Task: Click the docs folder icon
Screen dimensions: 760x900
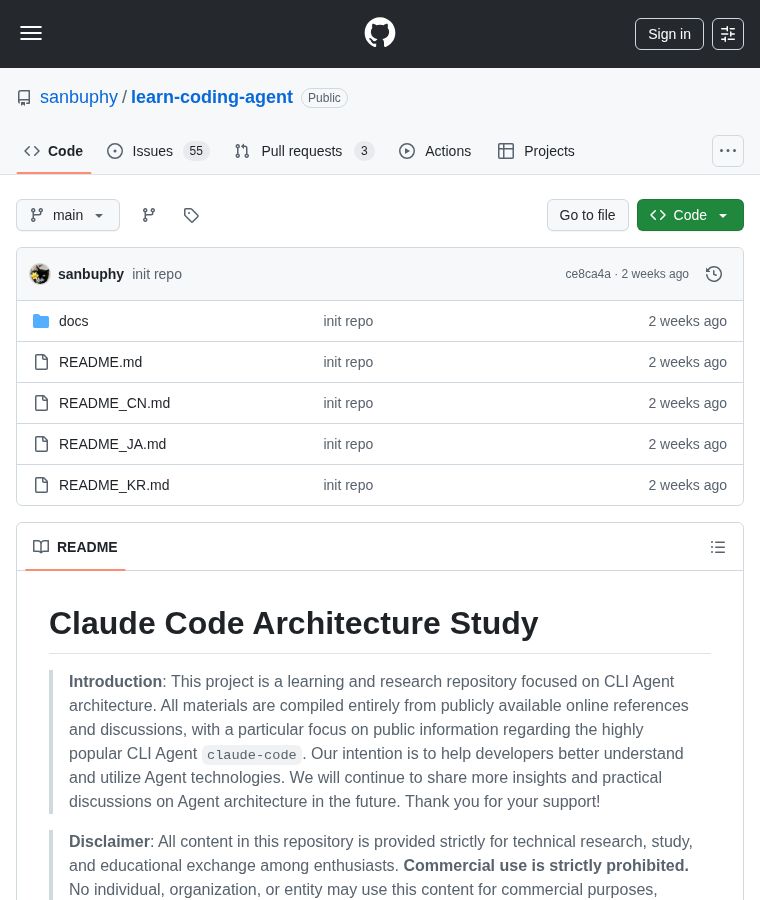Action: click(41, 321)
